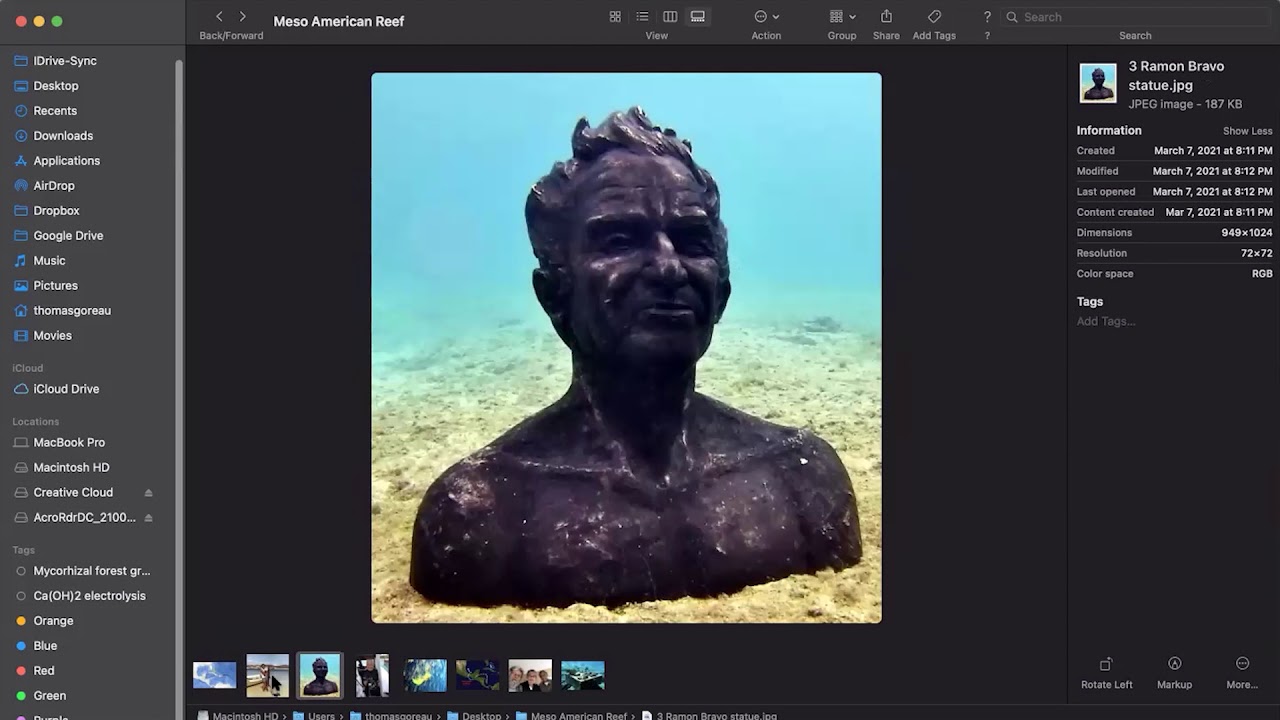Open the Action menu dropdown

[766, 17]
